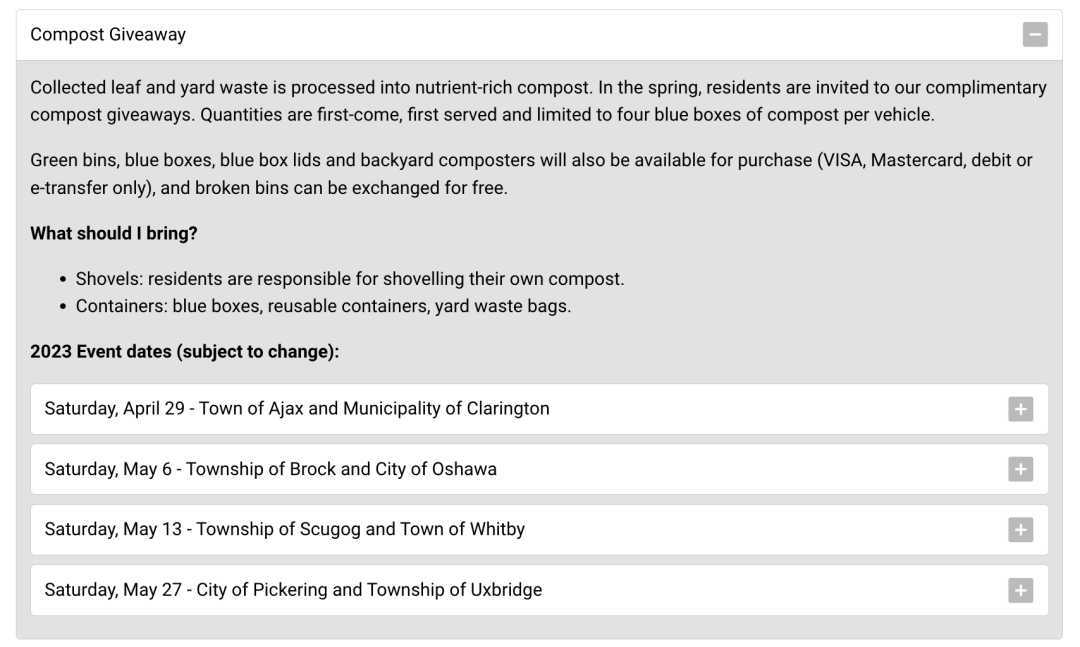Screen dimensions: 1080x647
Task: Select the Shovels bullet point text
Action: pyautogui.click(x=350, y=279)
